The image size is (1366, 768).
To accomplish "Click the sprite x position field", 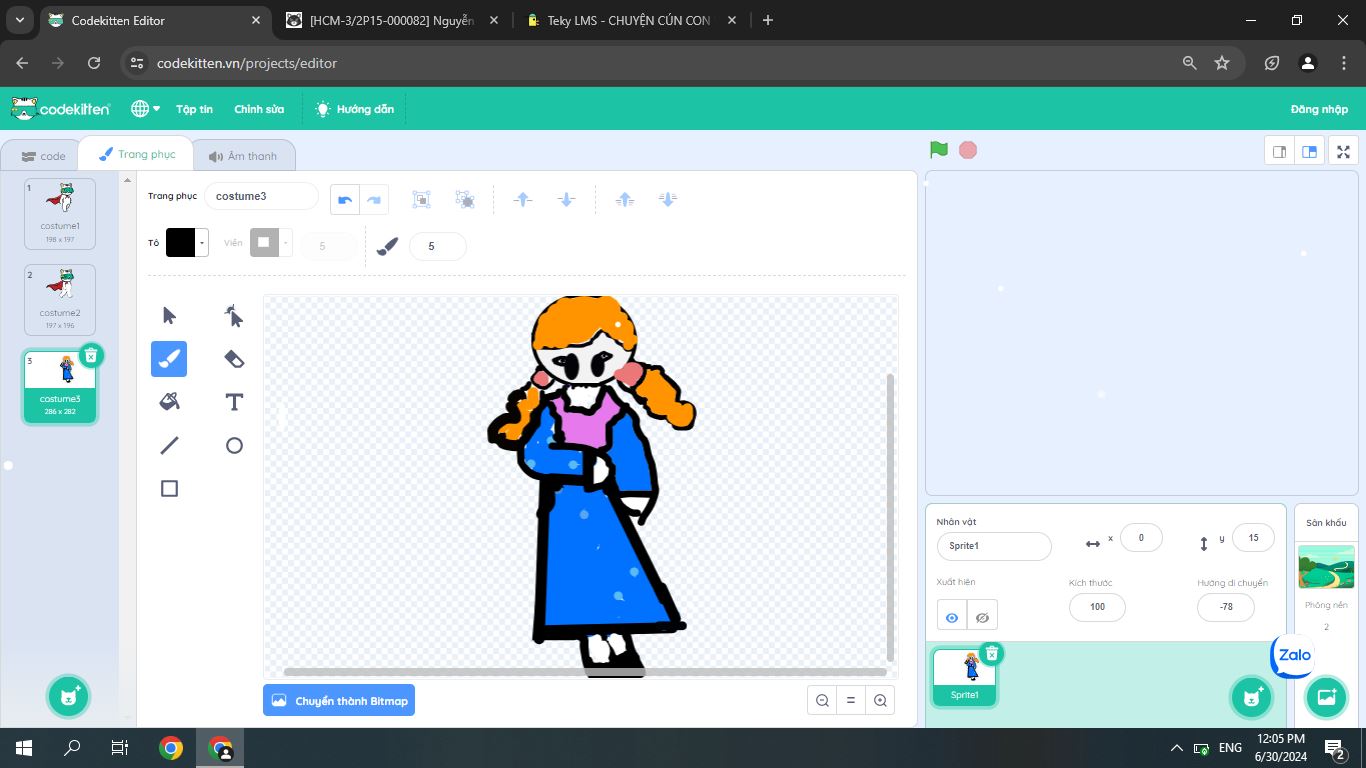I will click(x=1141, y=538).
